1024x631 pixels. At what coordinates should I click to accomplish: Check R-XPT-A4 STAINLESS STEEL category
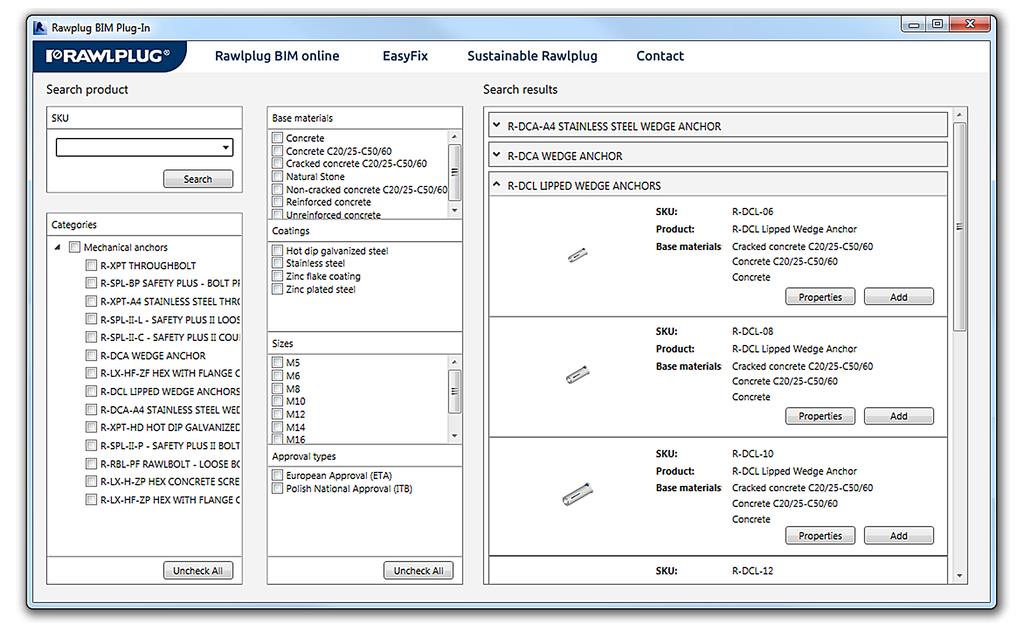click(x=91, y=301)
